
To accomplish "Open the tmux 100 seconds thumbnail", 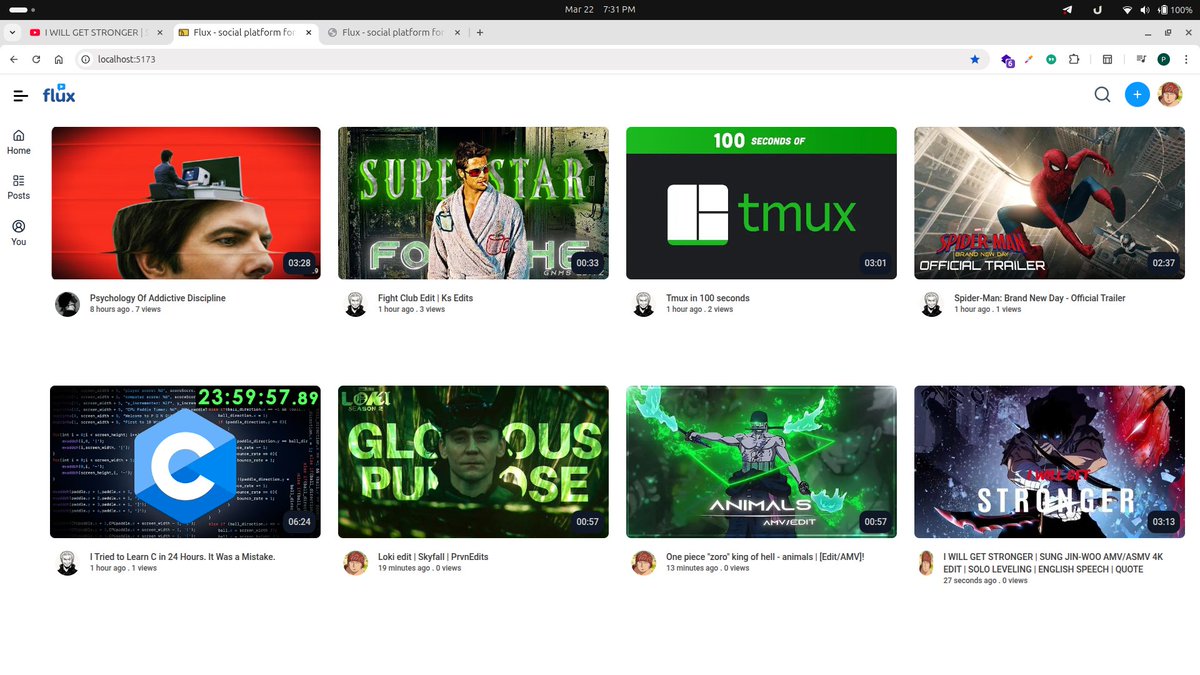I will coord(761,203).
